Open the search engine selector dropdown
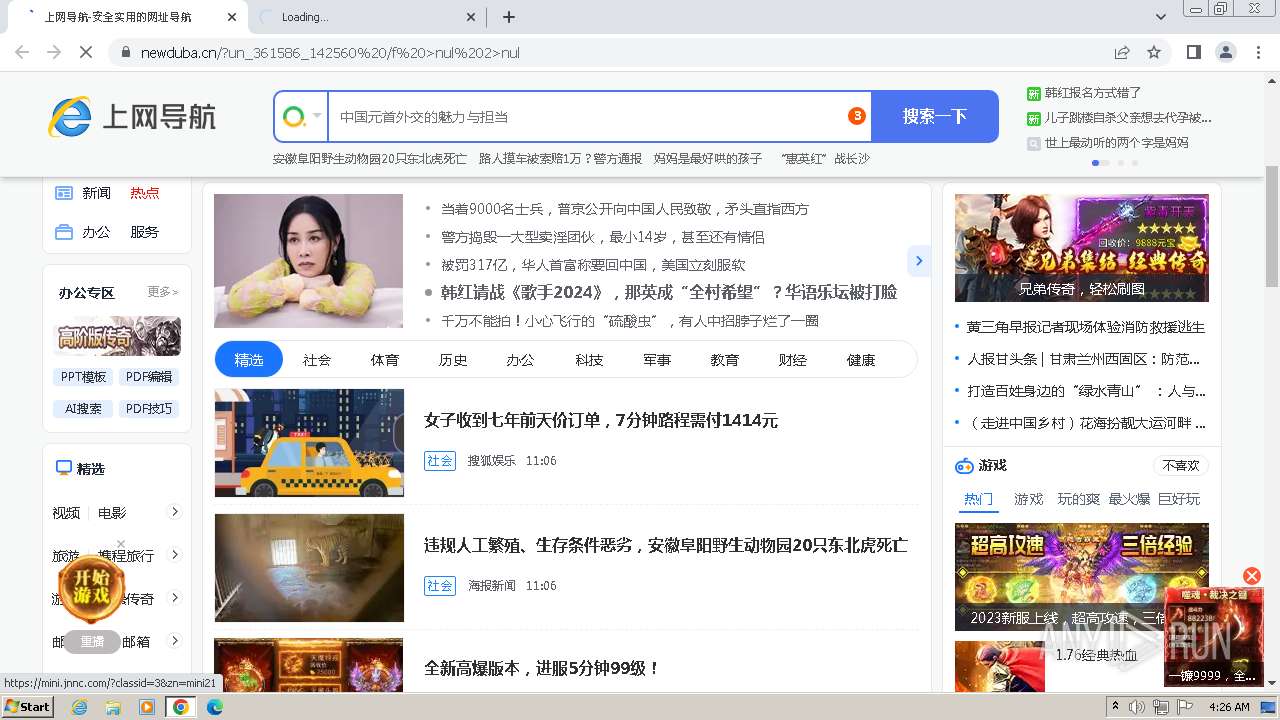Image resolution: width=1280 pixels, height=720 pixels. 302,117
